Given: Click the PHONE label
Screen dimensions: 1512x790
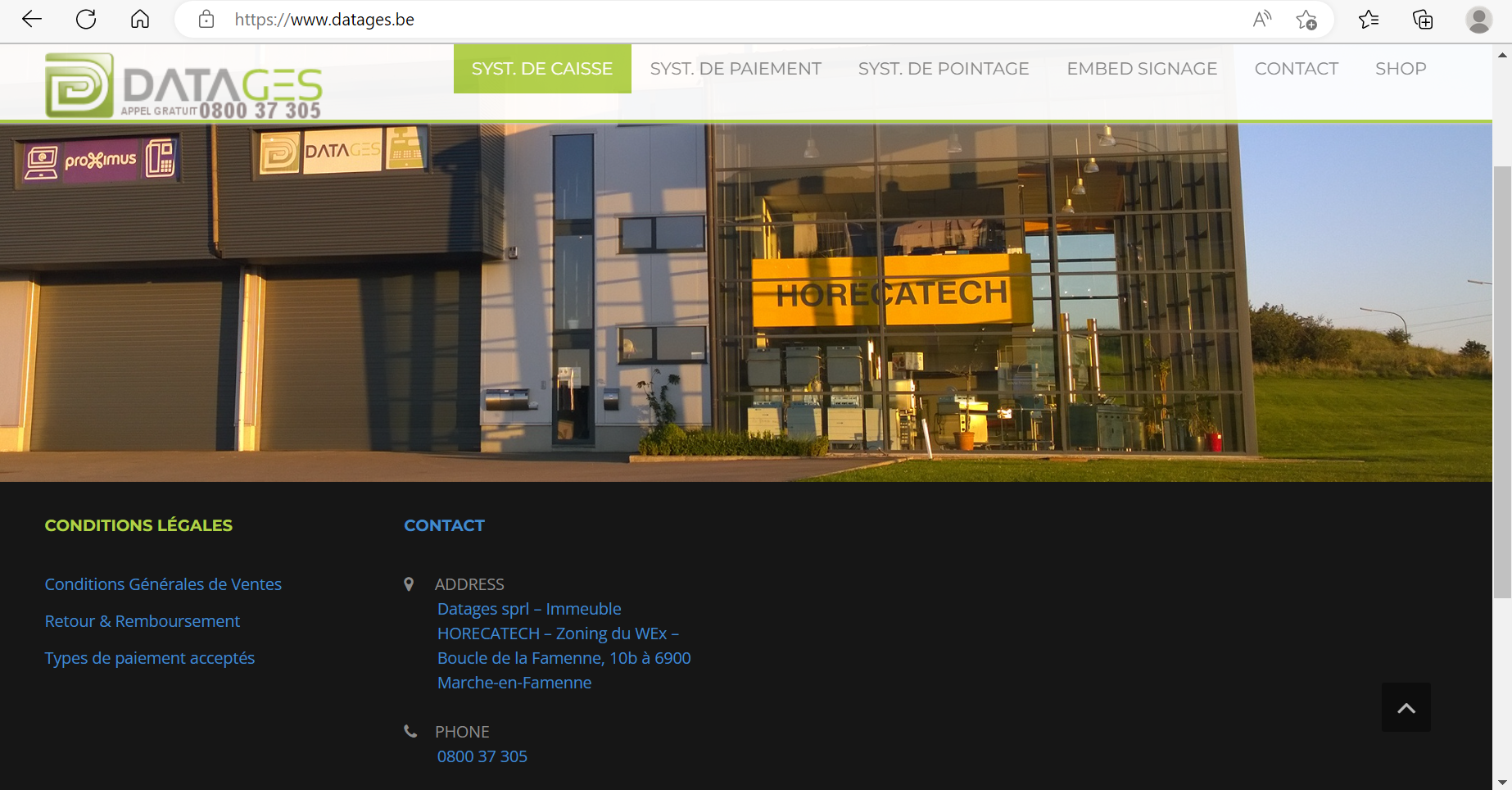Looking at the screenshot, I should click(x=462, y=732).
